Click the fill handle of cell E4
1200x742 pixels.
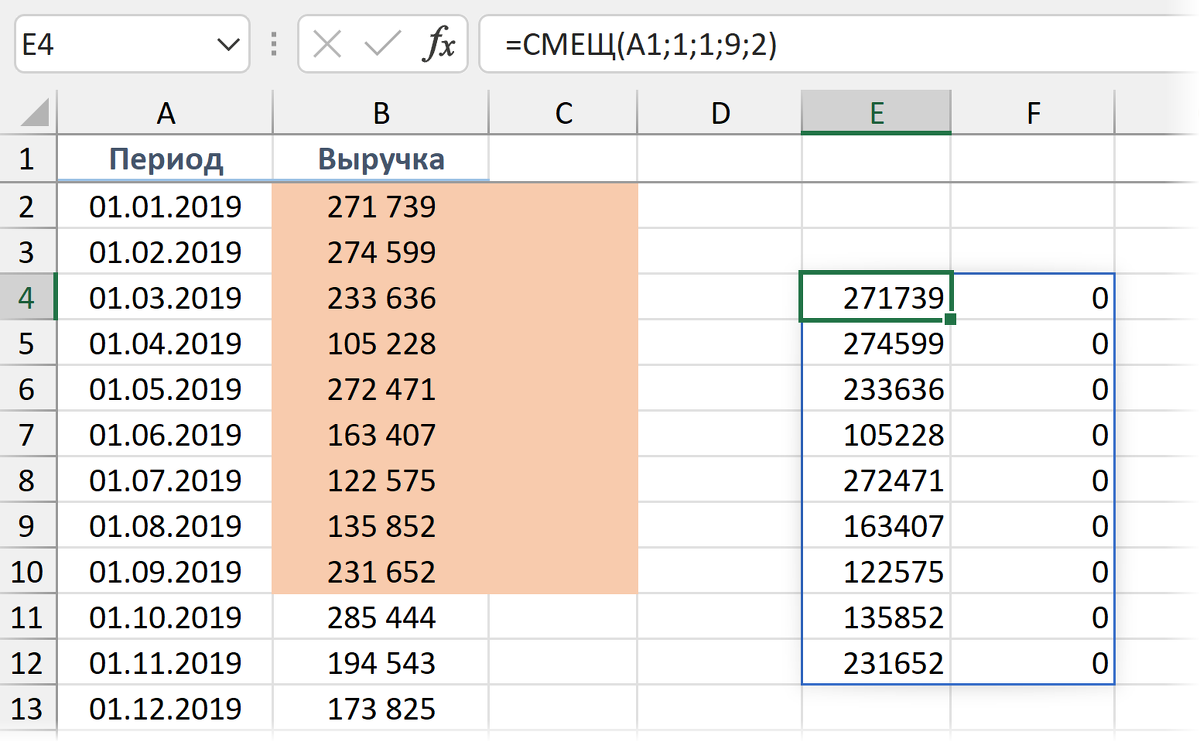click(950, 319)
